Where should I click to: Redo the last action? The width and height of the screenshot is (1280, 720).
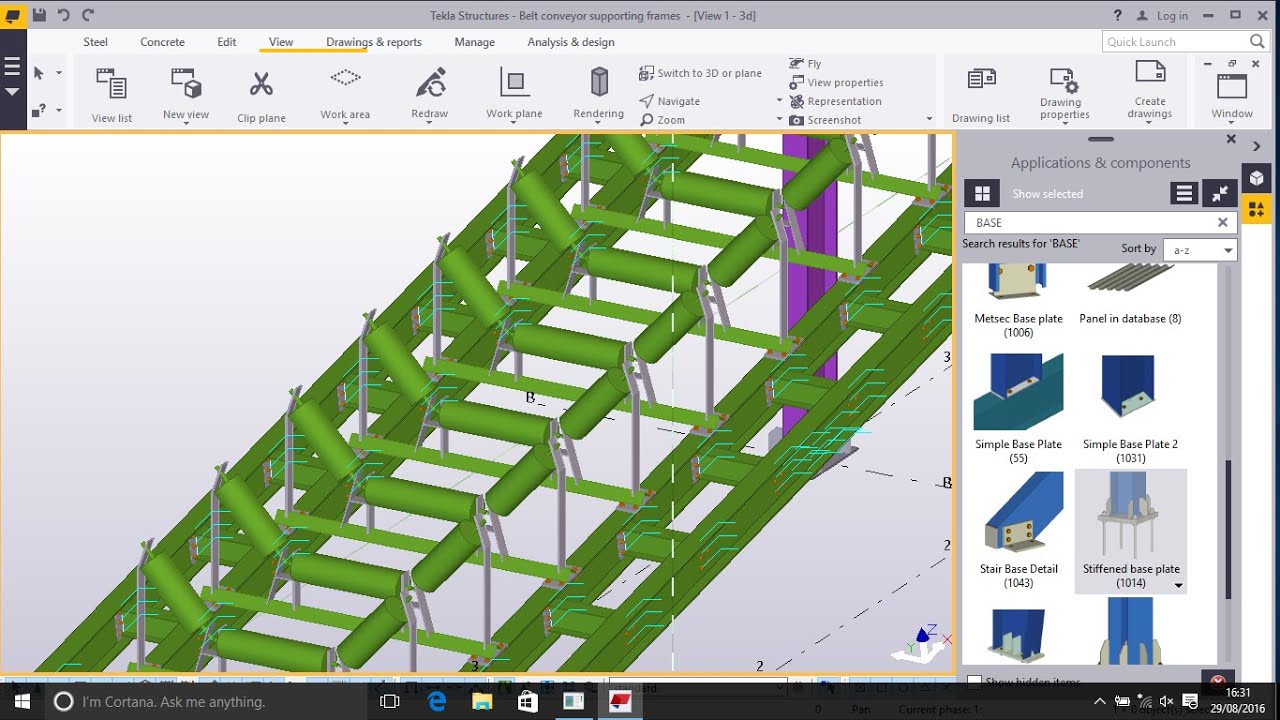tap(88, 15)
